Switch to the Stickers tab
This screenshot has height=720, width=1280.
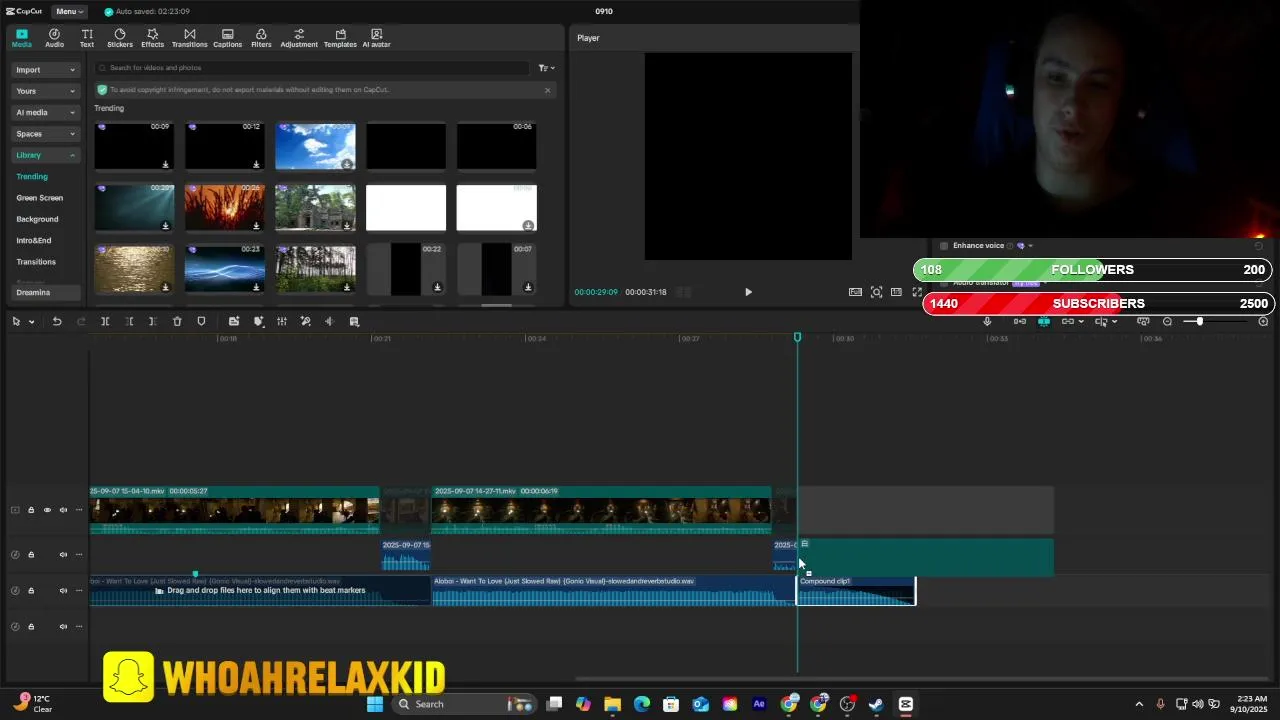tap(120, 38)
